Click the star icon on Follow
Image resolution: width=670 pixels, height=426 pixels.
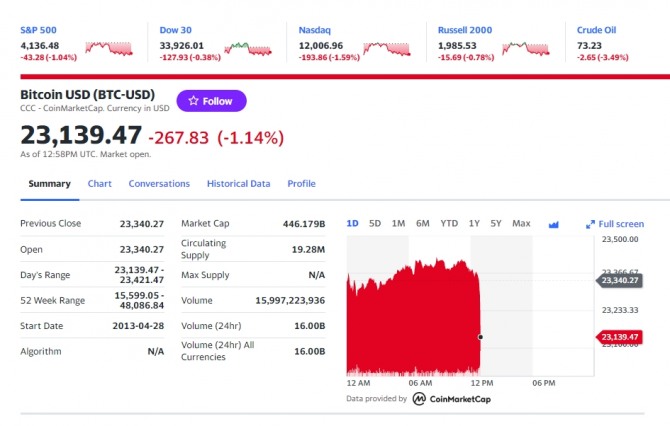click(x=192, y=101)
